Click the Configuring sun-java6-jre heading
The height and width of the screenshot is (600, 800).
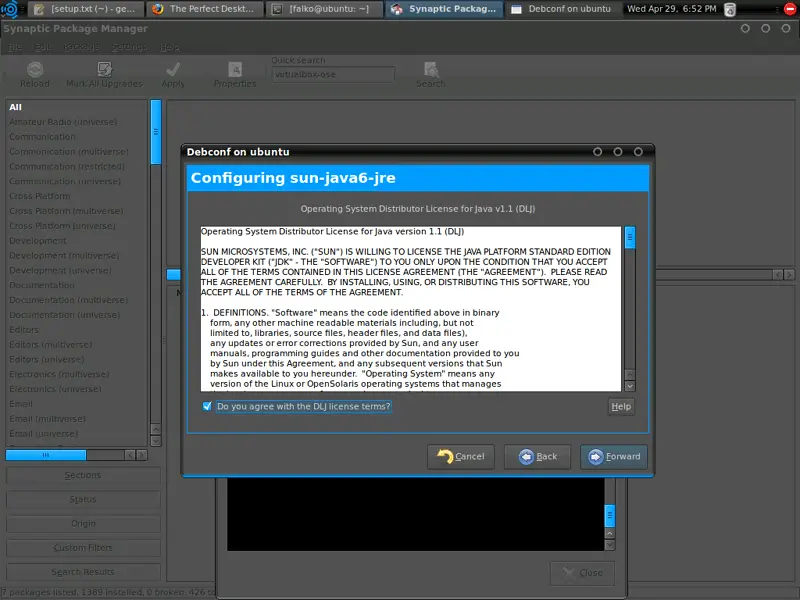tap(293, 178)
